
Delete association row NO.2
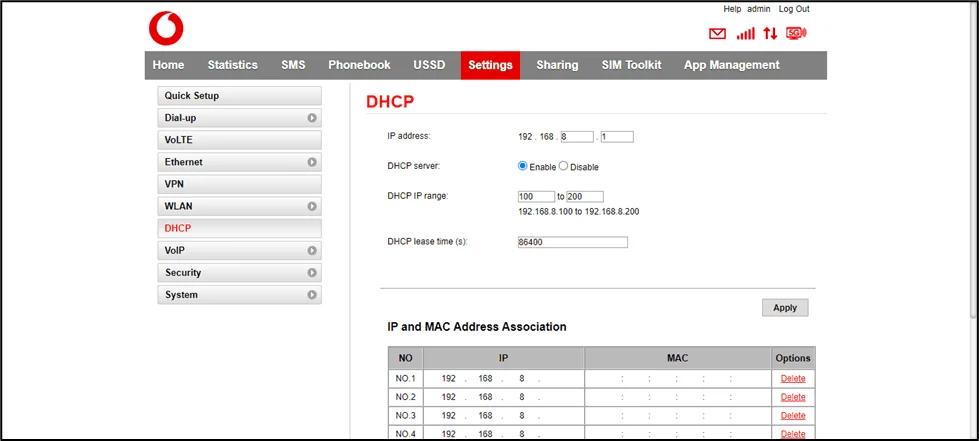tap(793, 397)
